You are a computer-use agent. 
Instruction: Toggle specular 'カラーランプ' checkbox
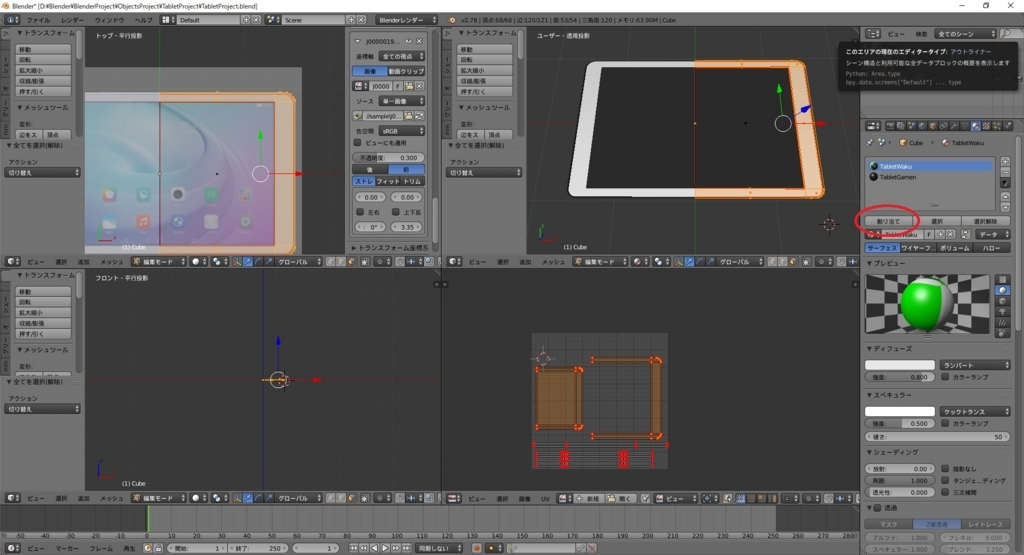945,423
